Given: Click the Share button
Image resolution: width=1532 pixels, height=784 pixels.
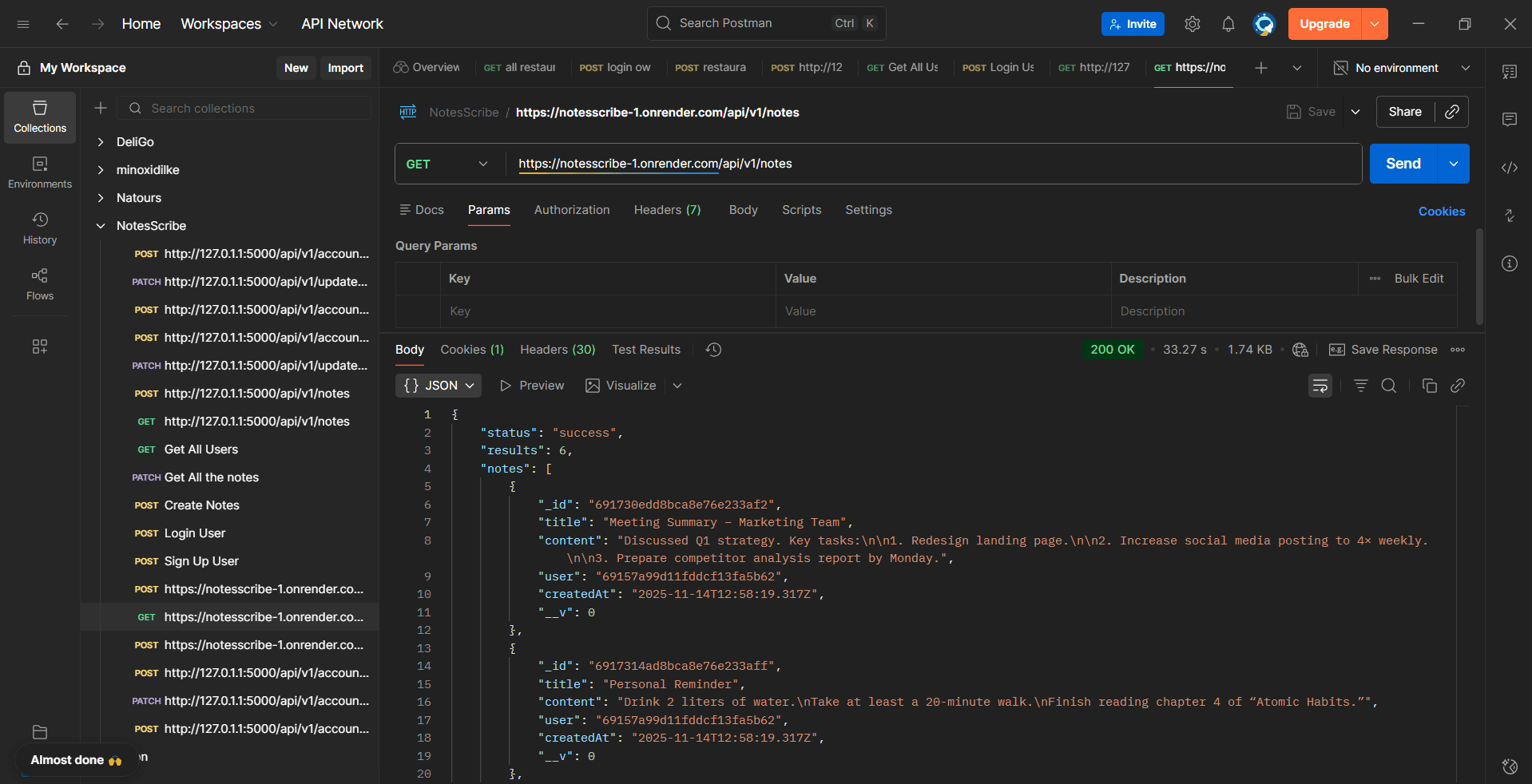Looking at the screenshot, I should (x=1405, y=112).
